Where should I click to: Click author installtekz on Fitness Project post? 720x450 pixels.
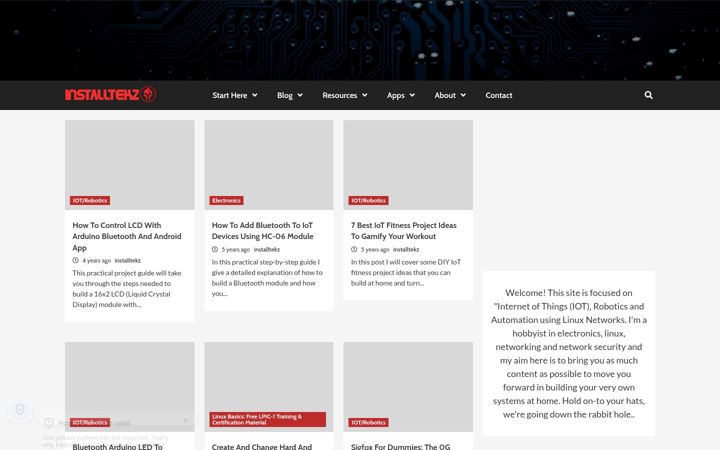406,249
